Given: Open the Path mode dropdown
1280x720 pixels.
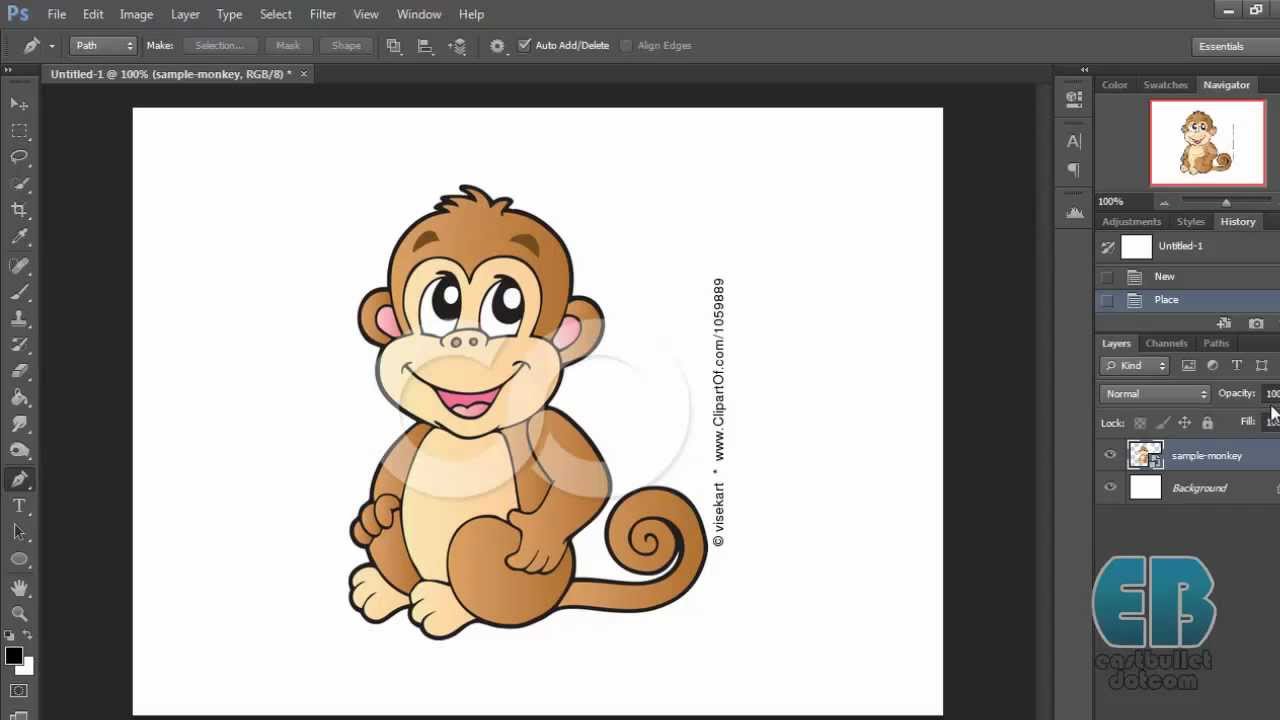Looking at the screenshot, I should pos(103,45).
